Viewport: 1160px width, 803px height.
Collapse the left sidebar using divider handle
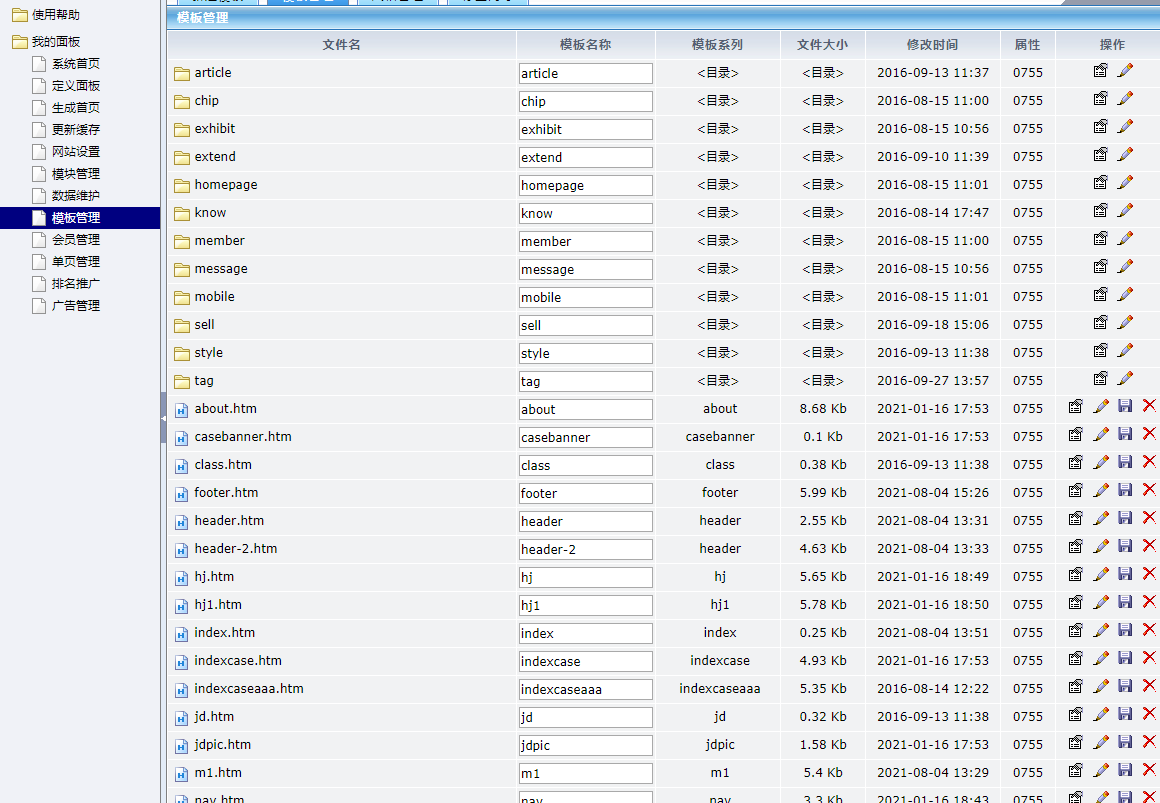[x=163, y=417]
